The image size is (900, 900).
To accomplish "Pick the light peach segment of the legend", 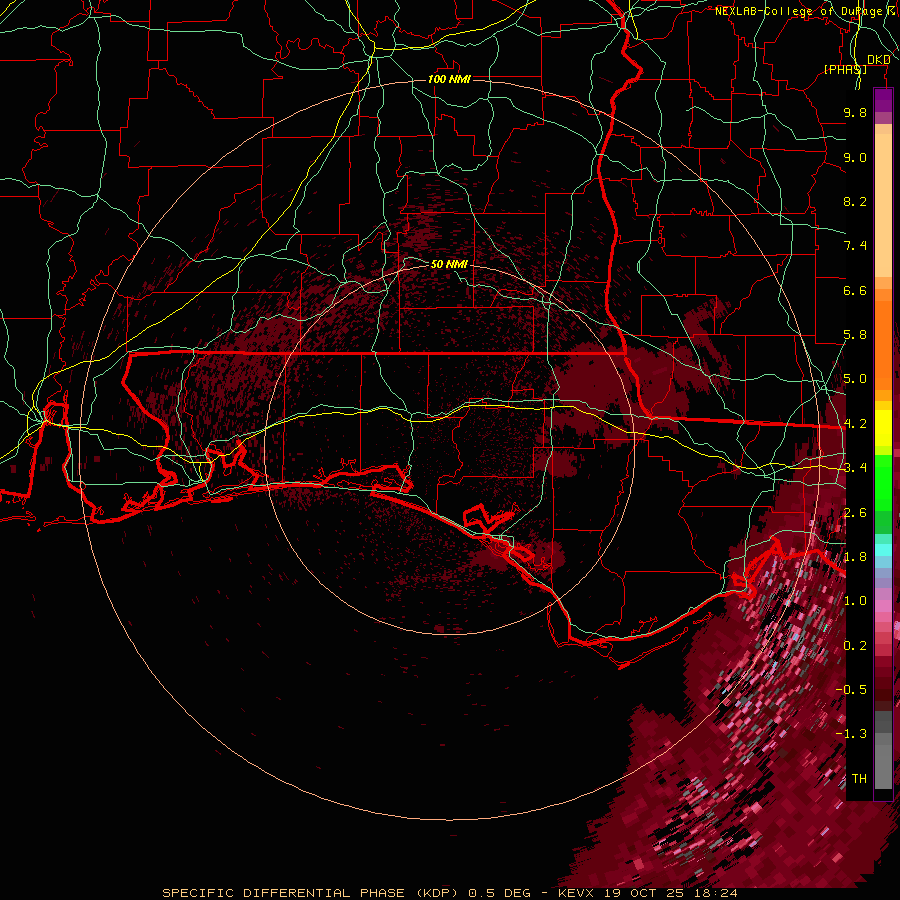I will coord(883,207).
